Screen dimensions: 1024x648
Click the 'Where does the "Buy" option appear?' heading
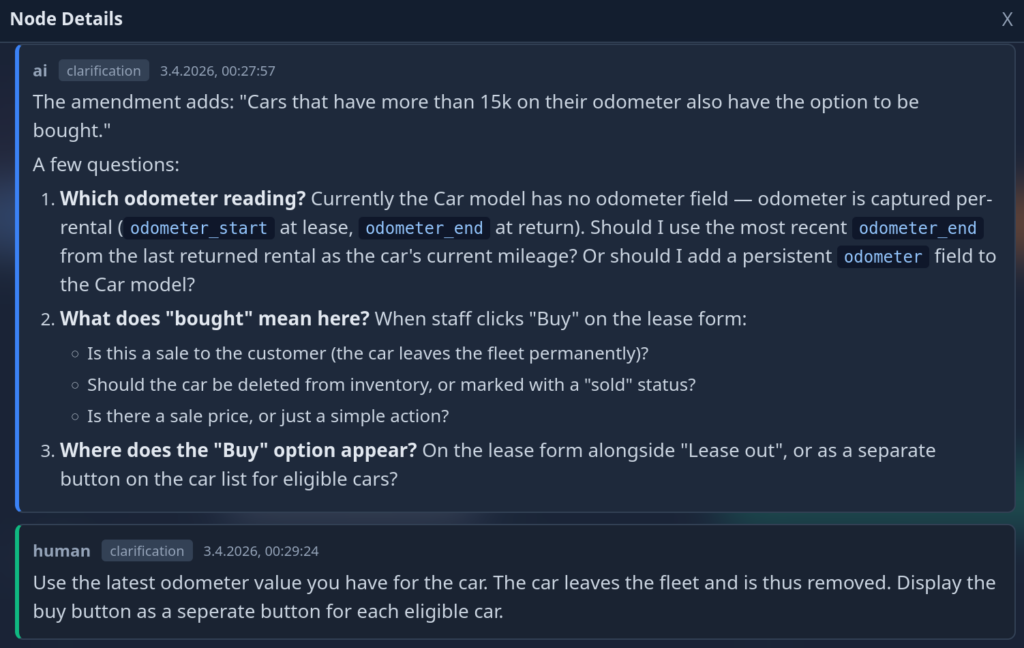[238, 450]
